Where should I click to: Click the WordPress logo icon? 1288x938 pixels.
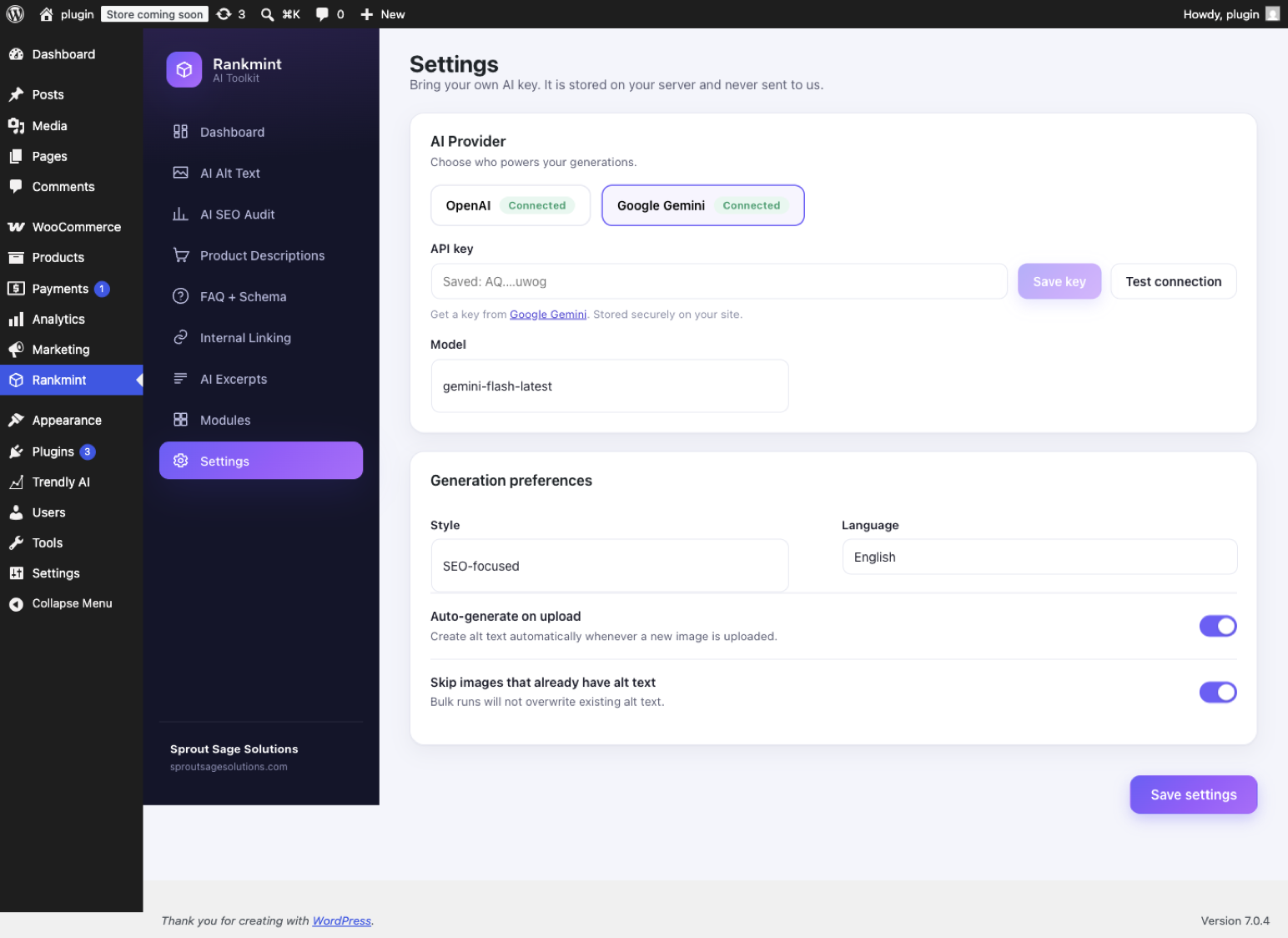click(x=15, y=14)
